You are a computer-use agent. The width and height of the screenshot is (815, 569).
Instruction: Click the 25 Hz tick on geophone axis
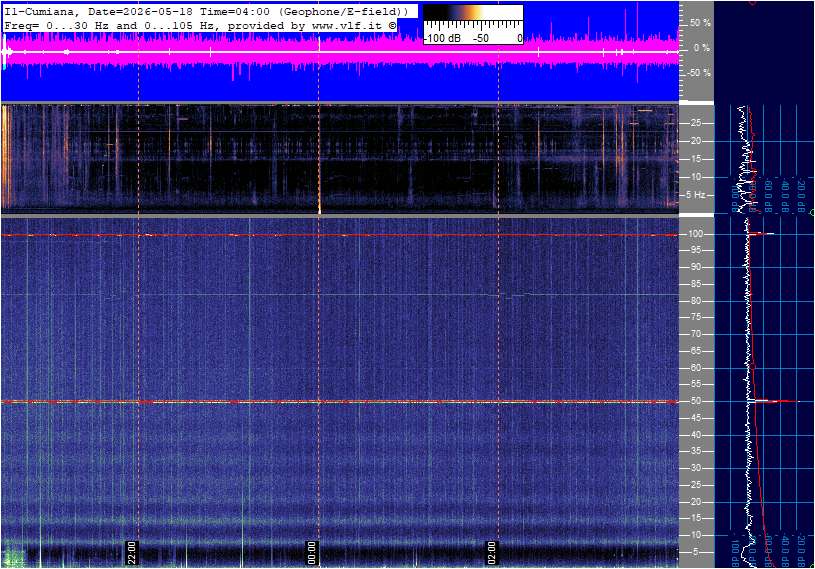696,123
